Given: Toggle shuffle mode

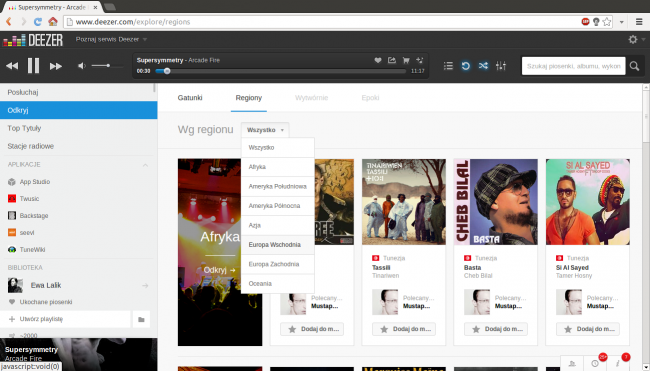Looking at the screenshot, I should coord(483,66).
